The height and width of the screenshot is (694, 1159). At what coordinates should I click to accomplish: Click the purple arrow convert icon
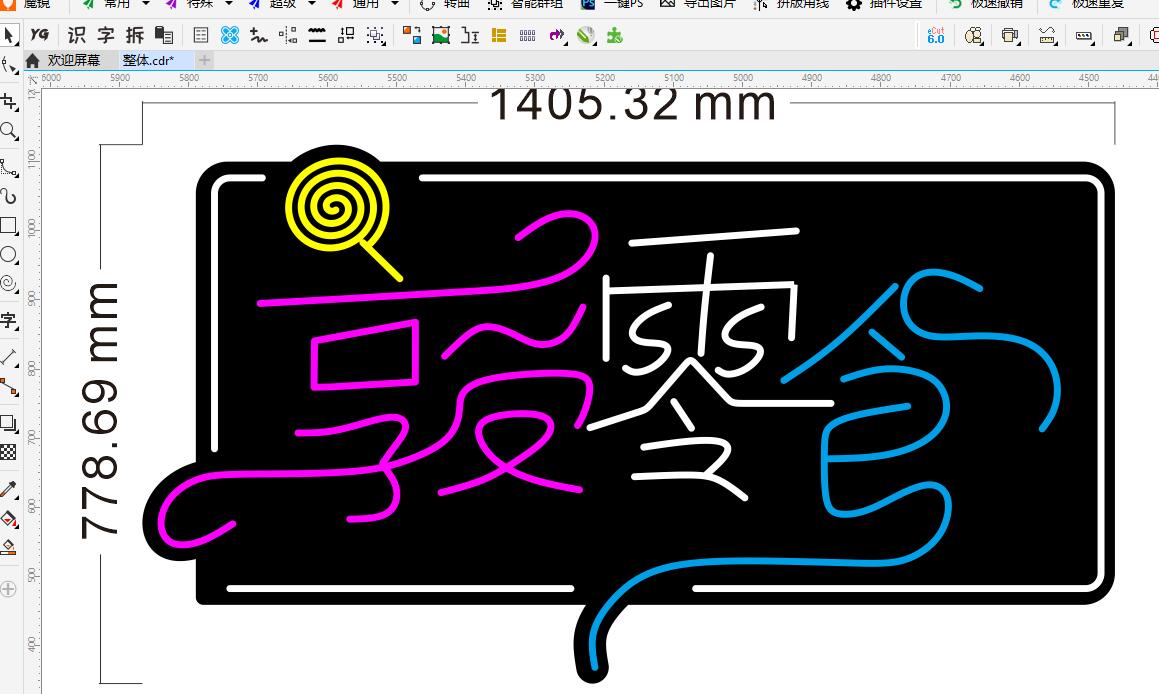pyautogui.click(x=557, y=35)
